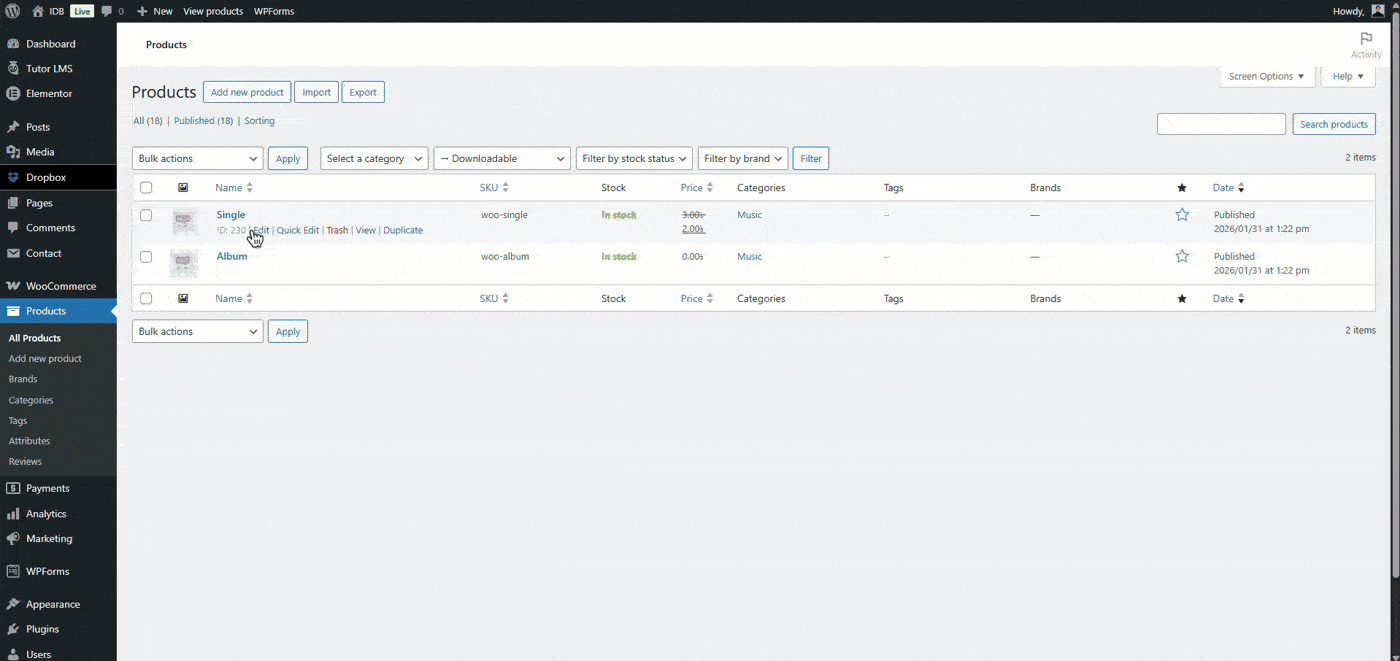The width and height of the screenshot is (1400, 661).
Task: Open Analytics from the sidebar icon
Action: [x=16, y=513]
